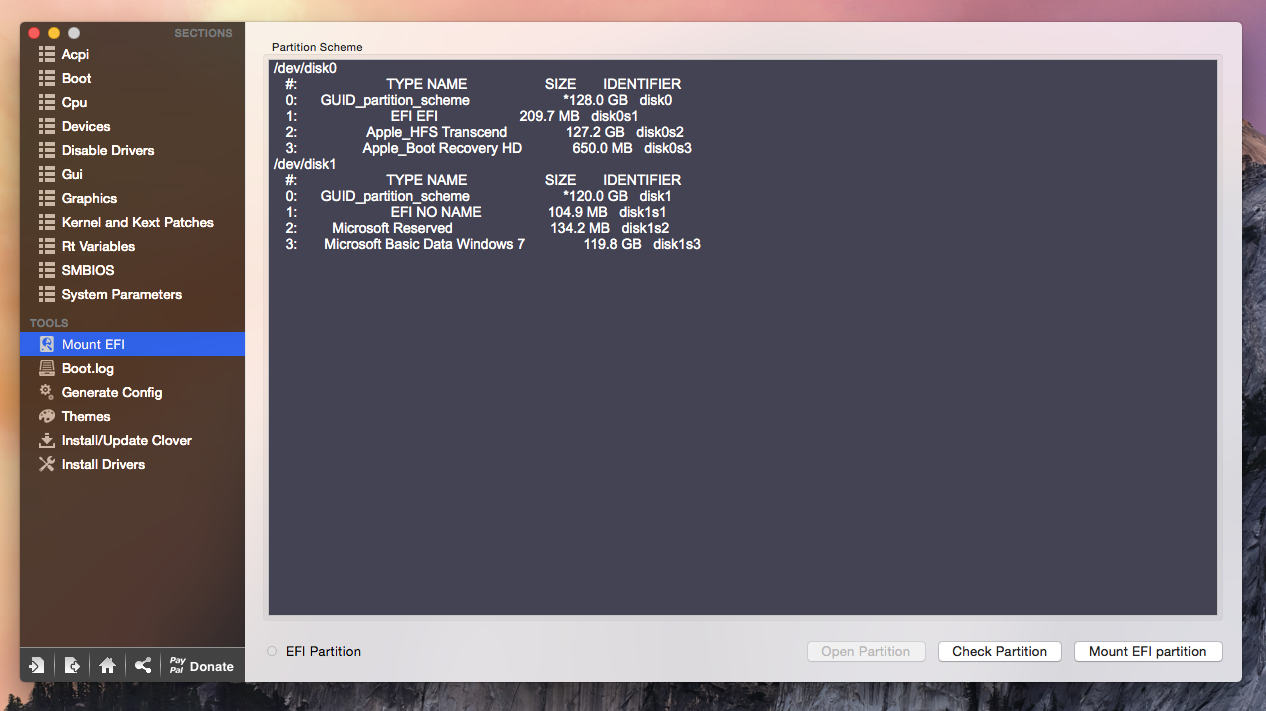This screenshot has height=711, width=1266.
Task: Open the Generate Config tool
Action: [132, 392]
